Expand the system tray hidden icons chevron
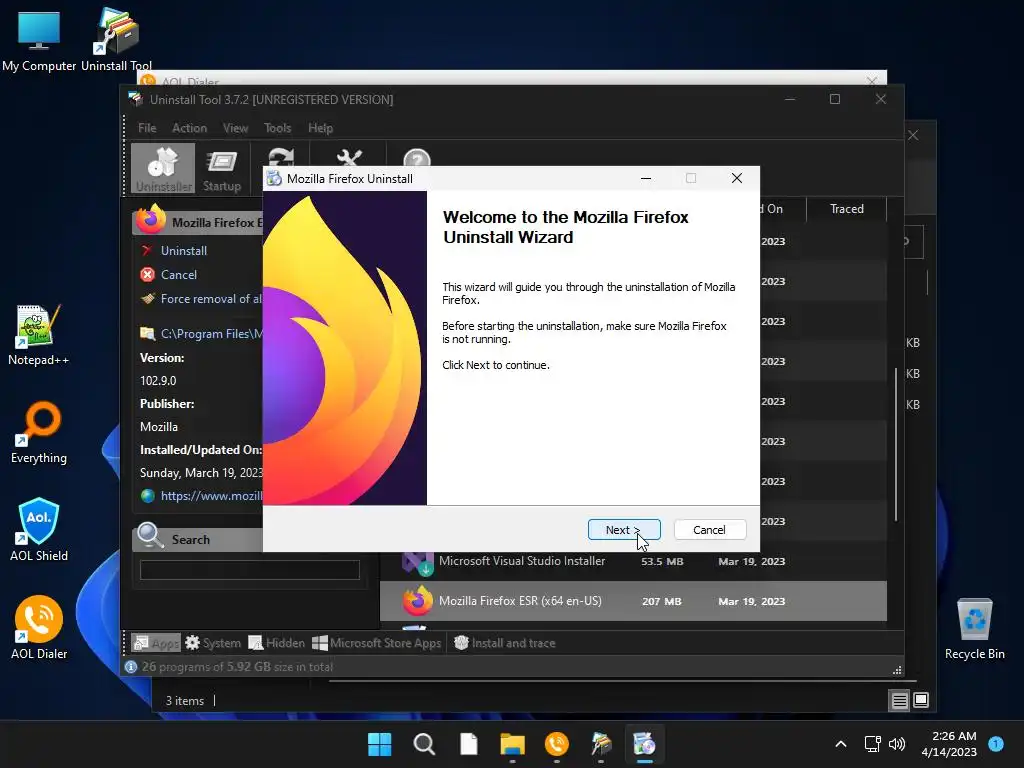Screen dimensions: 1024x768 (841, 744)
